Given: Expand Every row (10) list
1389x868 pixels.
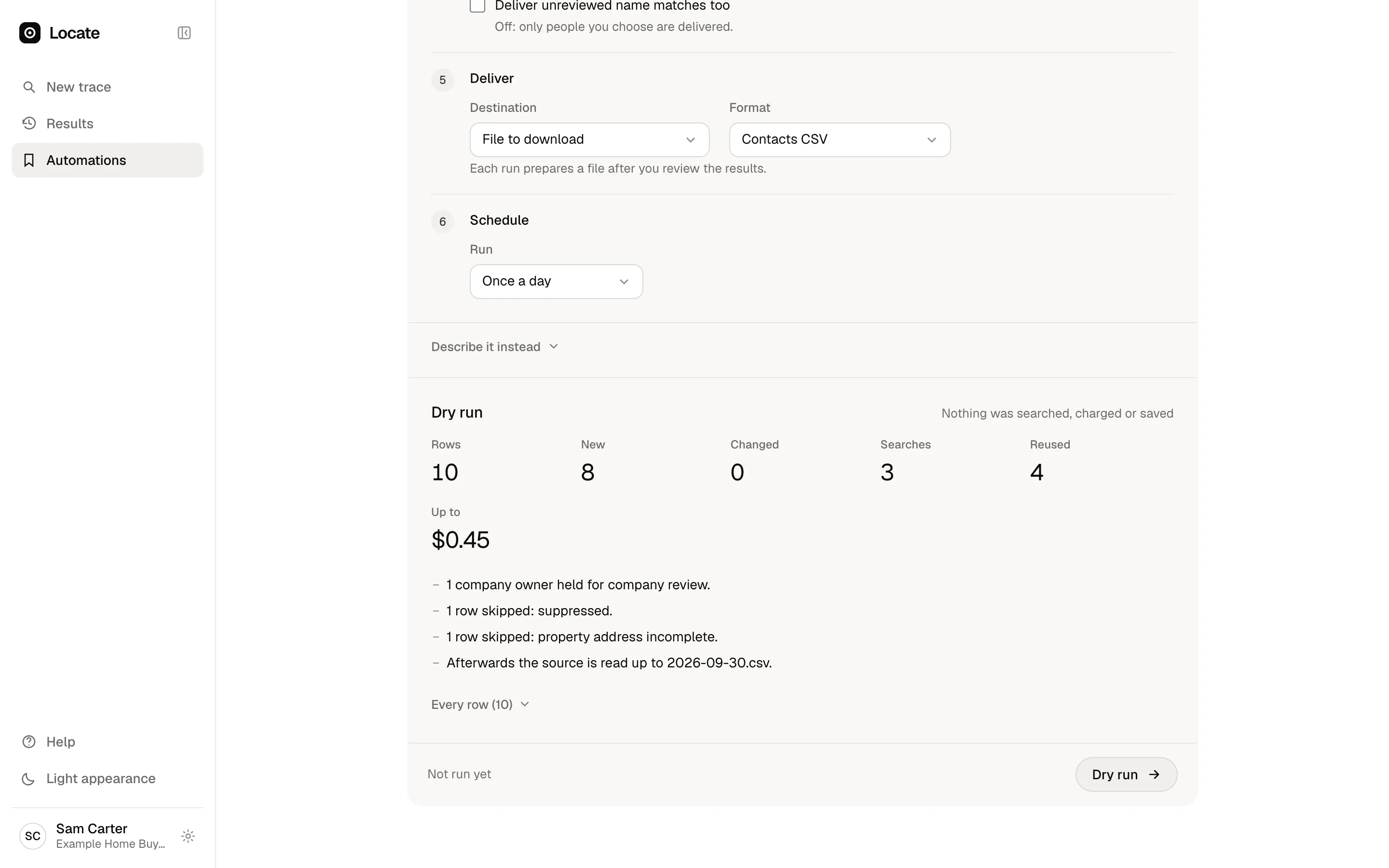Looking at the screenshot, I should pos(480,705).
